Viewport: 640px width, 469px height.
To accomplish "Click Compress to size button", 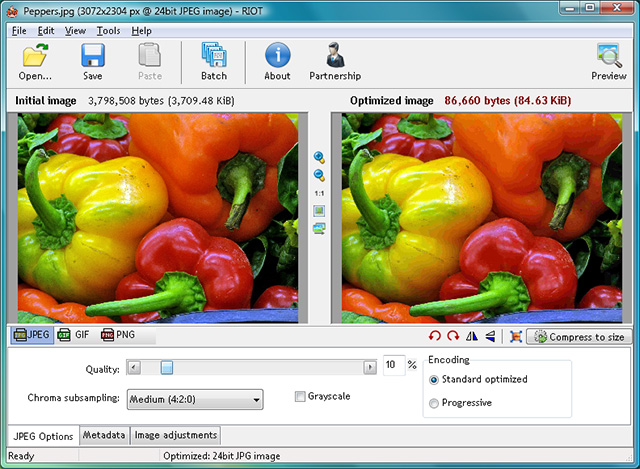I will 579,337.
